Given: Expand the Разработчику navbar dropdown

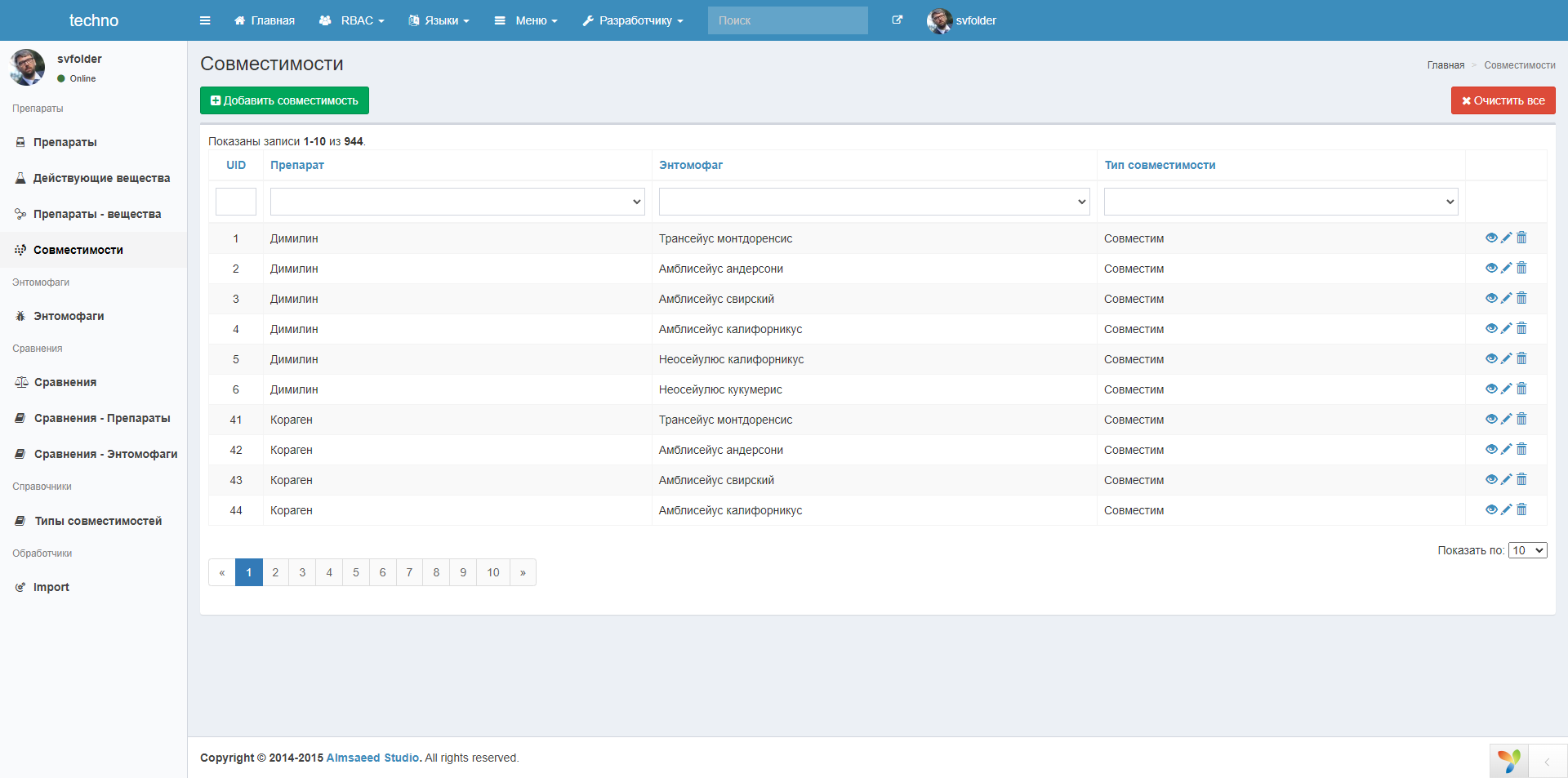Looking at the screenshot, I should point(633,20).
